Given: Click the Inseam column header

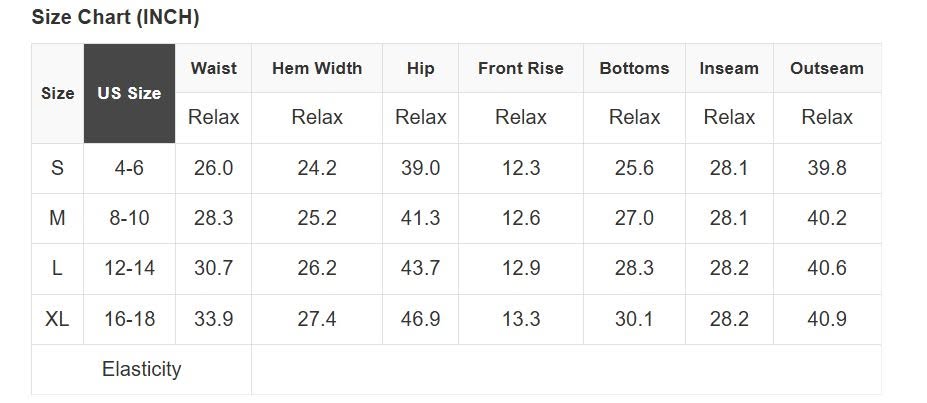Looking at the screenshot, I should [729, 68].
